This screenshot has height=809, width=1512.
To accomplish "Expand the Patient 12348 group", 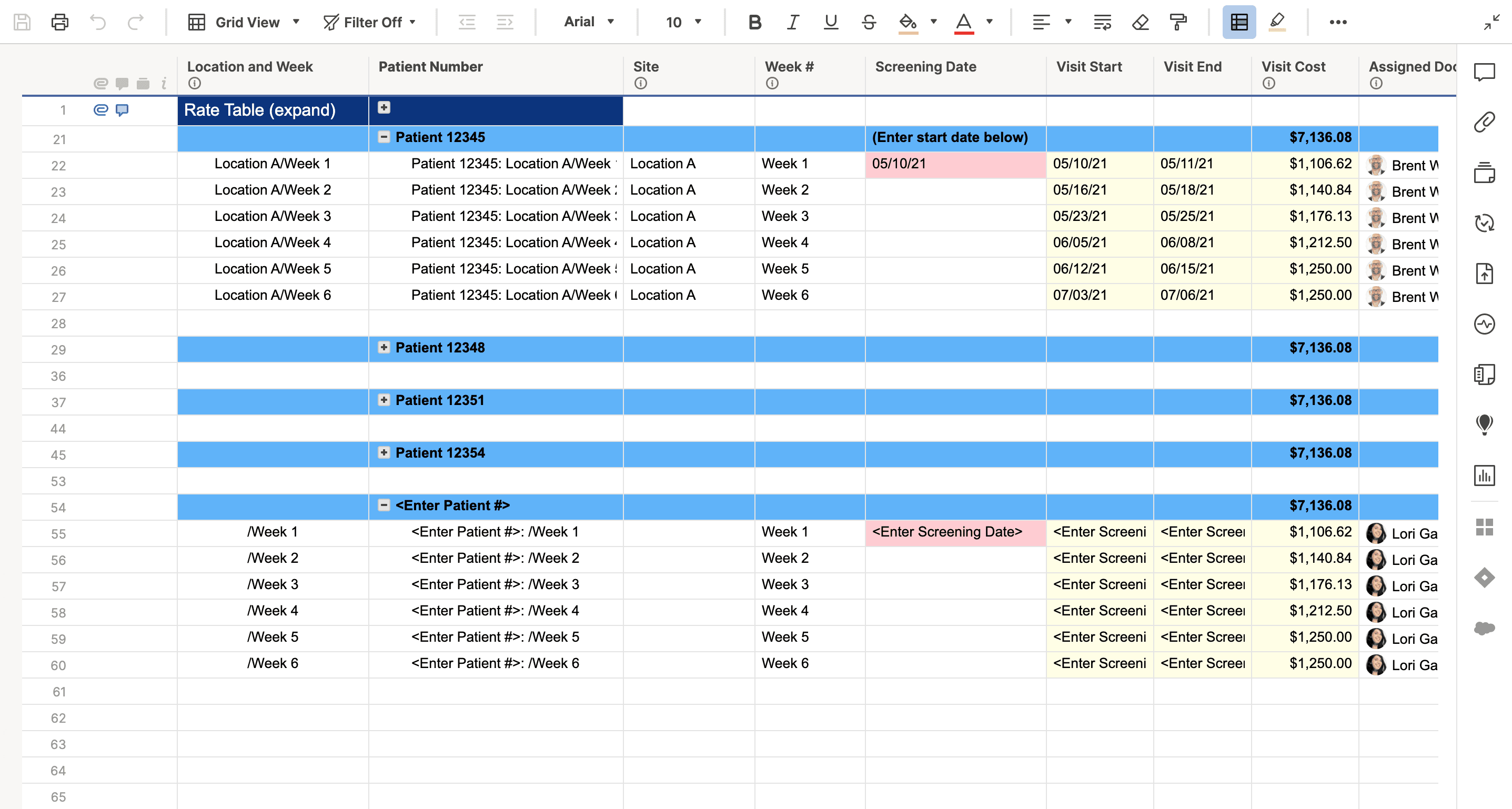I will [x=384, y=347].
